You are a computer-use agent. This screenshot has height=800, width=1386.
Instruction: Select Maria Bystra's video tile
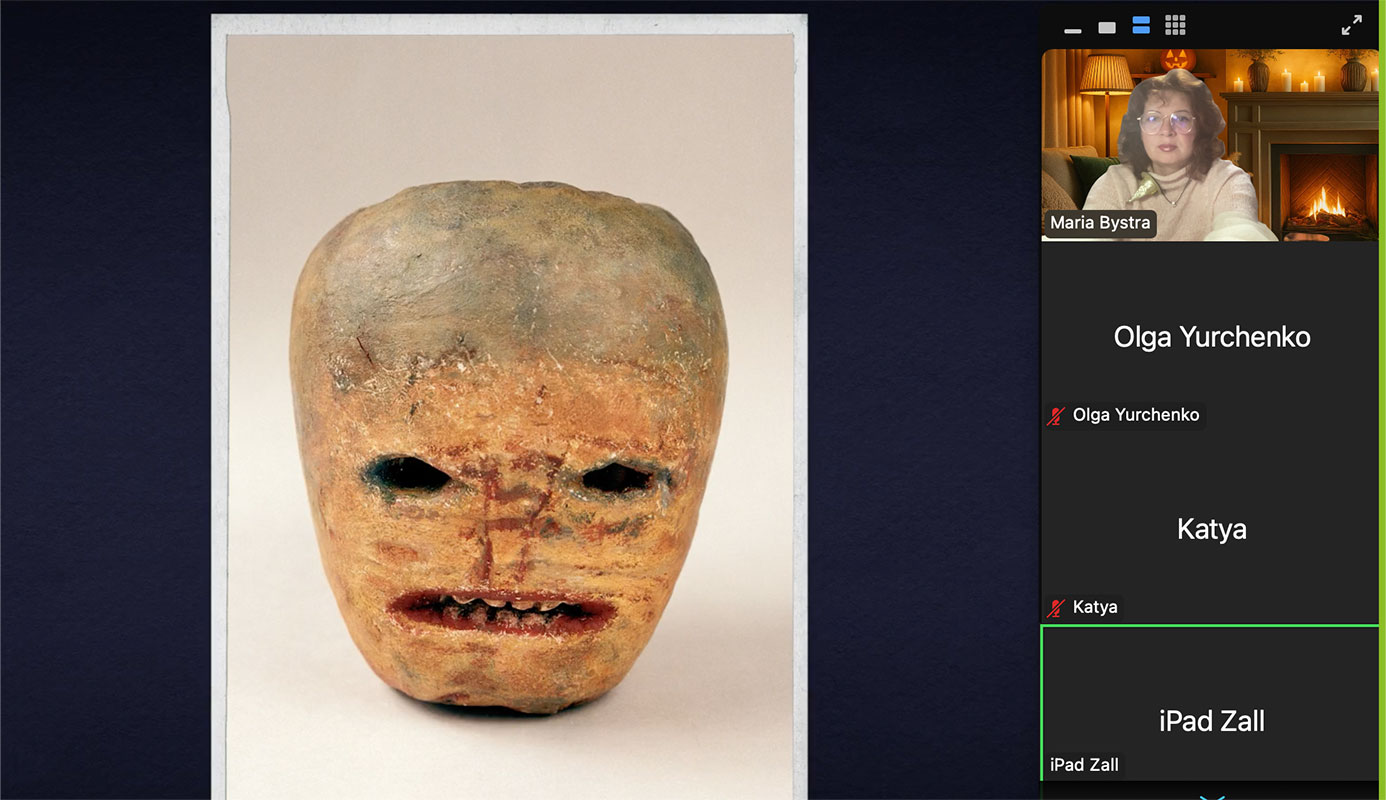[x=1210, y=145]
